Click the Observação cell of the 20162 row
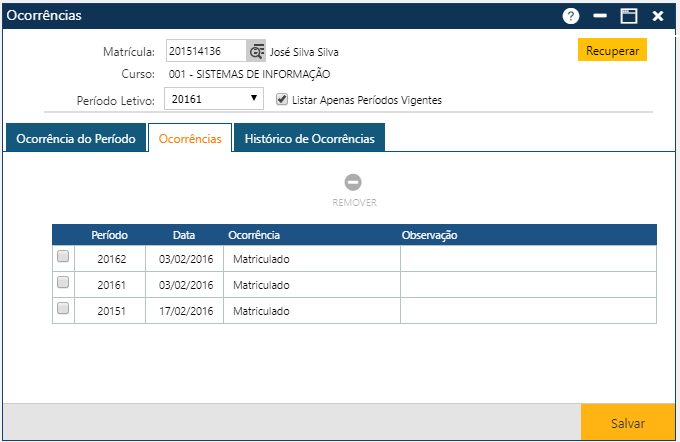The height and width of the screenshot is (442, 680). tap(528, 258)
